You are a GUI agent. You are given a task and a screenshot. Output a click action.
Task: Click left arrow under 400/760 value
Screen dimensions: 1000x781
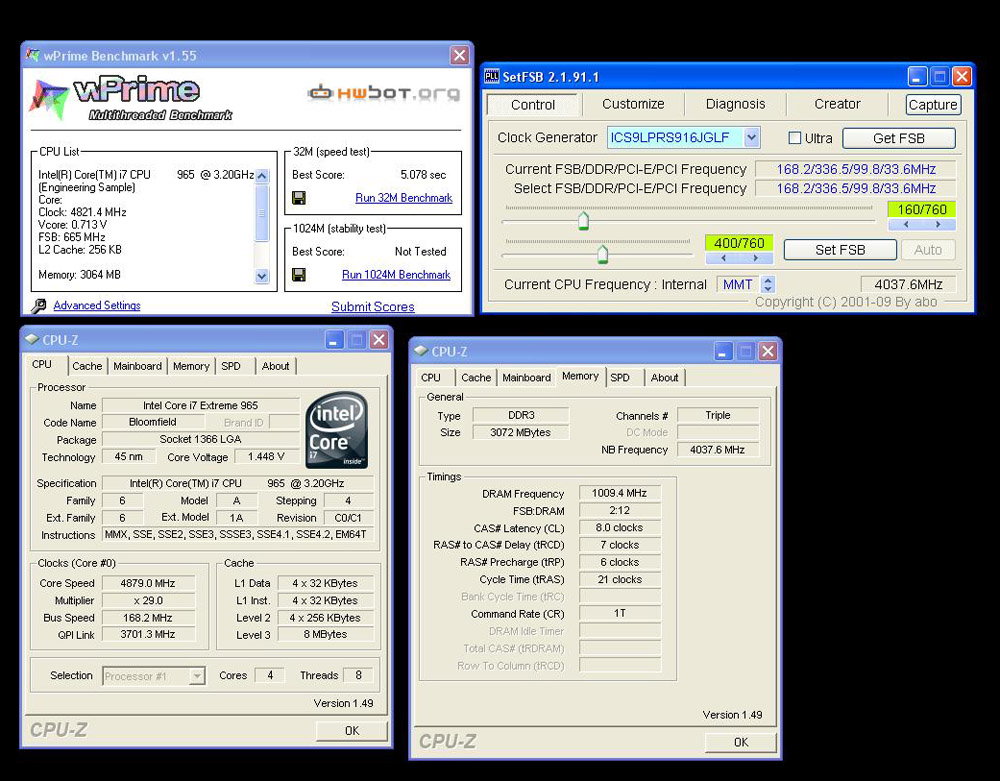(723, 258)
